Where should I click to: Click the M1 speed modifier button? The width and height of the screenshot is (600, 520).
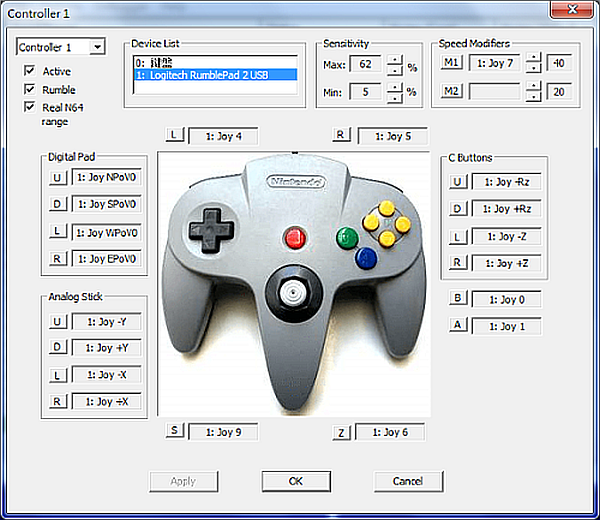coord(451,62)
